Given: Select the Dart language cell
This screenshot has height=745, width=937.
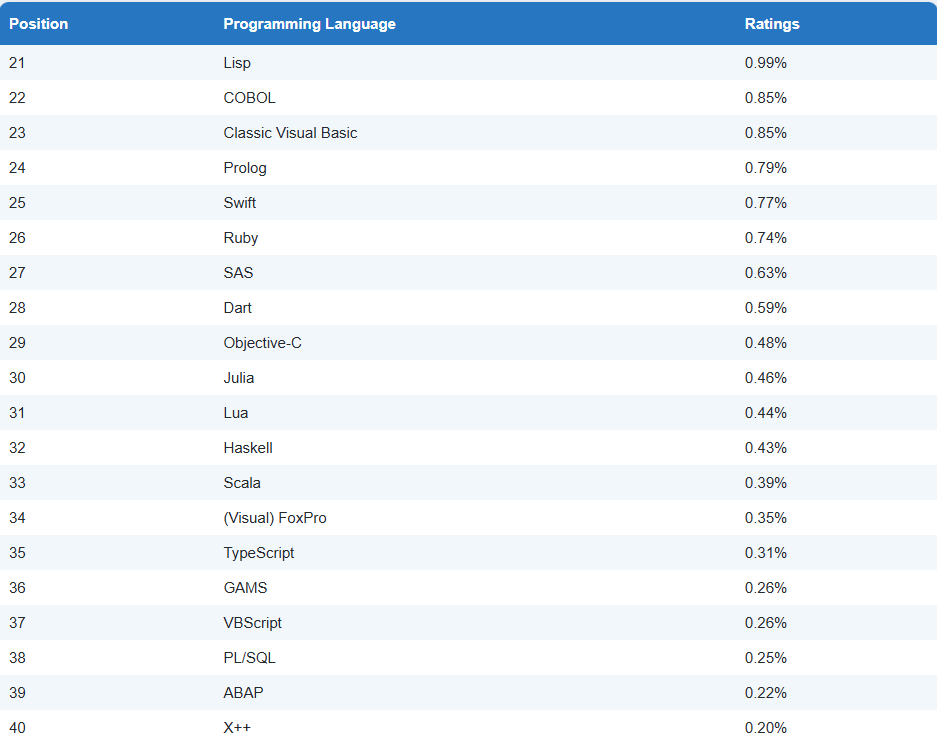Looking at the screenshot, I should pos(237,308).
